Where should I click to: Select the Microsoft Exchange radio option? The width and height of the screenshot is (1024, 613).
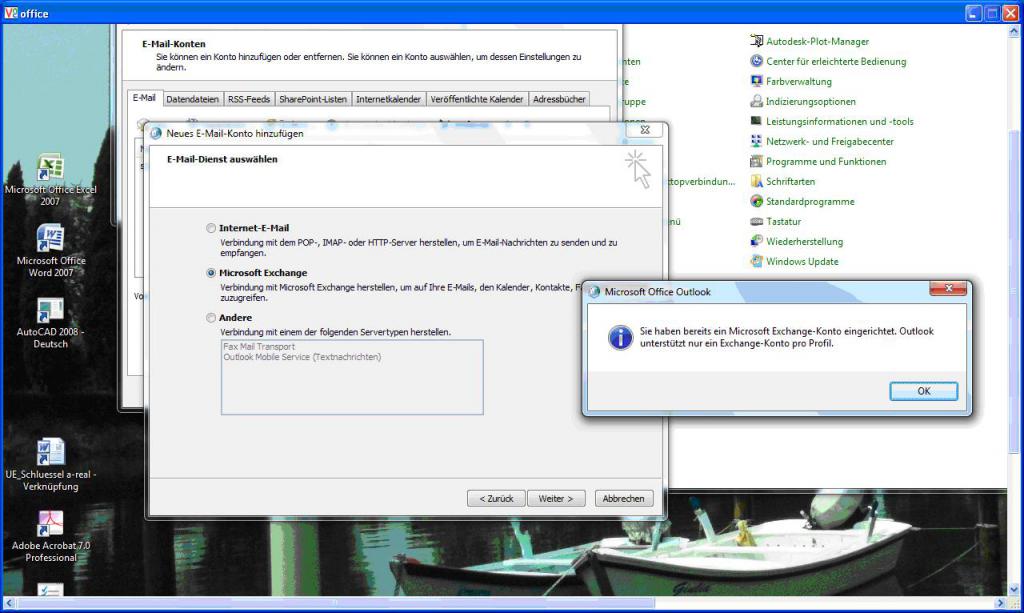tap(211, 273)
